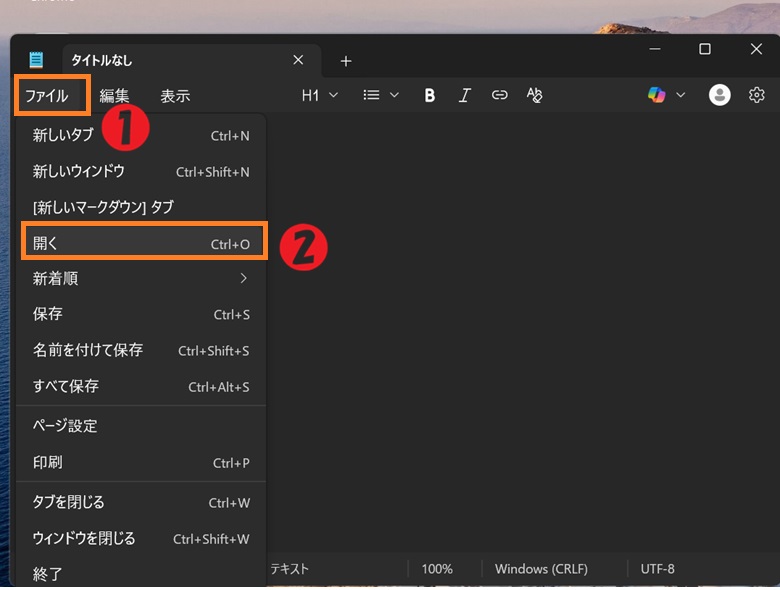This screenshot has height=590, width=780.
Task: Choose 保存 menu item
Action: tap(141, 314)
